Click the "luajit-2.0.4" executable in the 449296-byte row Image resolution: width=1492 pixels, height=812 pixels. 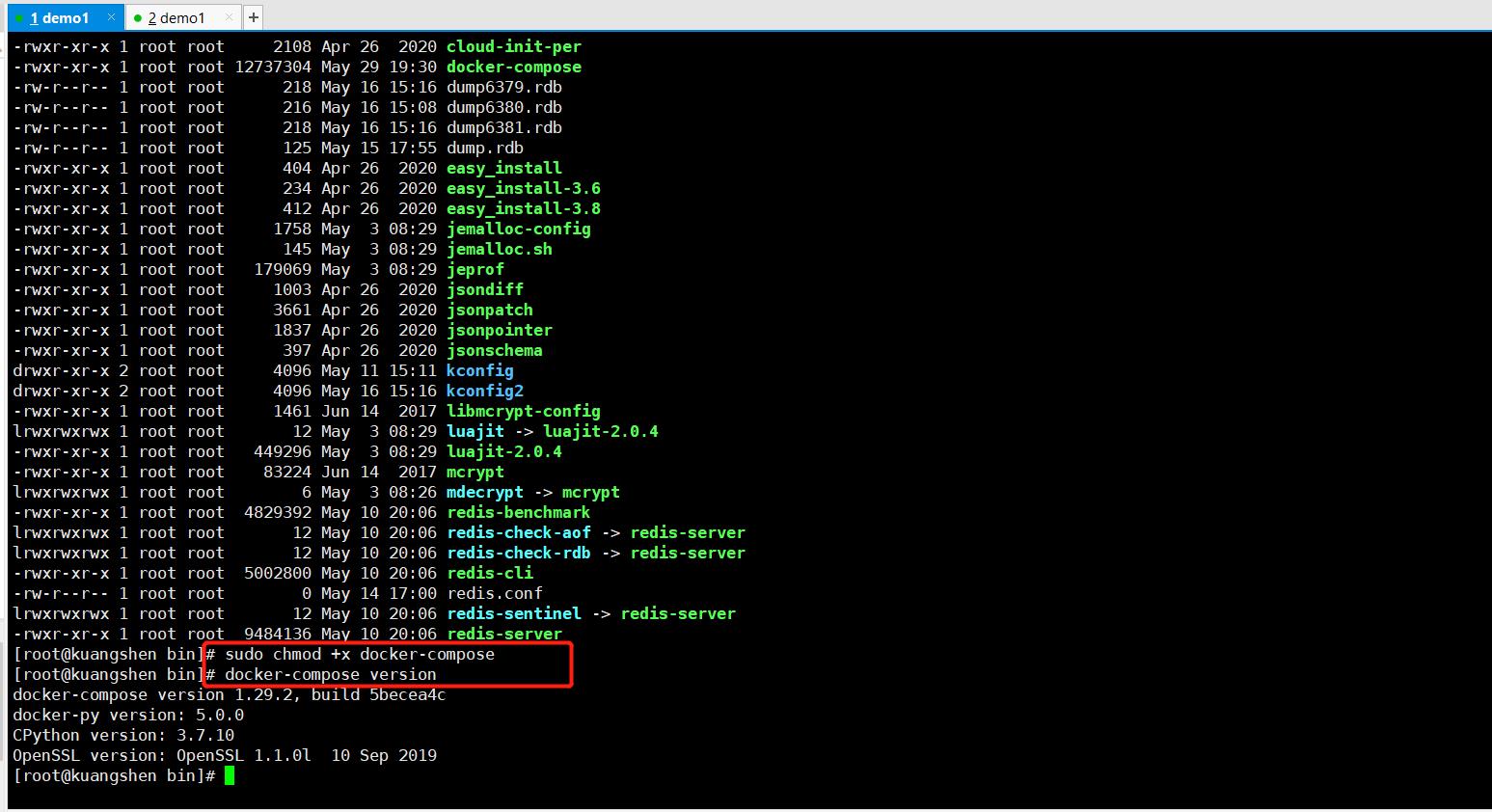[x=504, y=451]
